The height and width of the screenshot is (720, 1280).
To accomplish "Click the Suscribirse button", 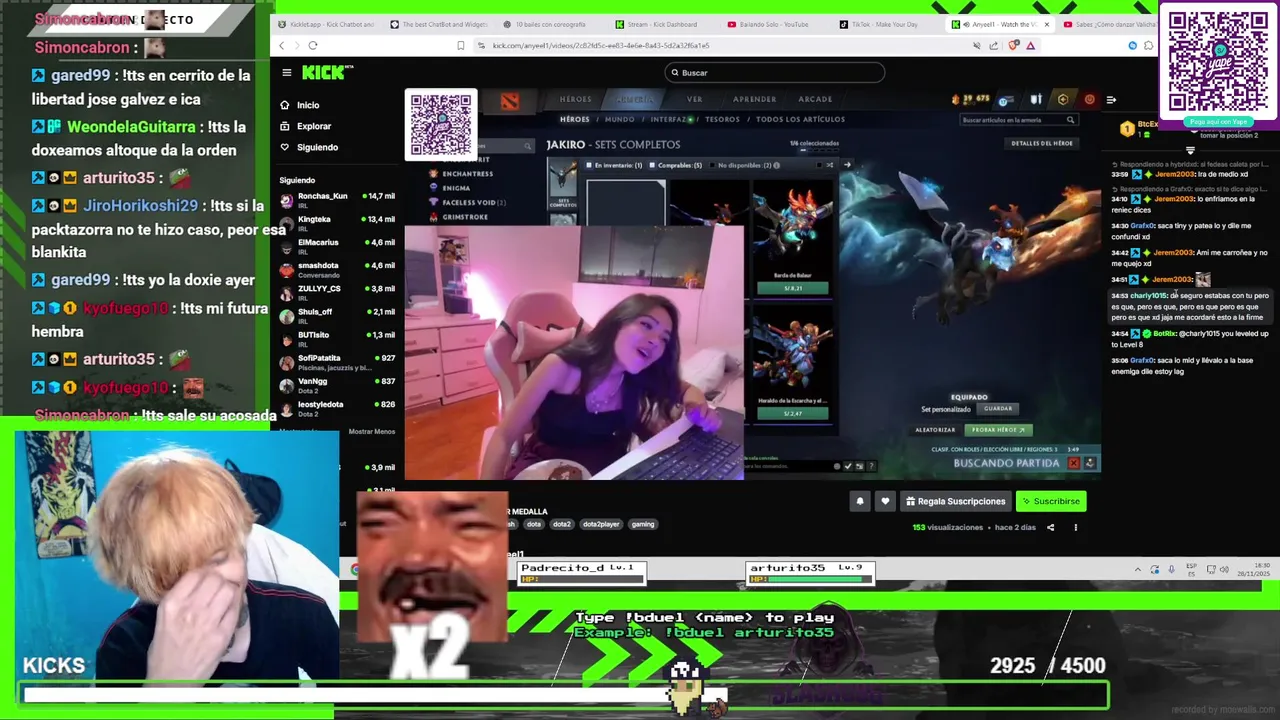I will 1051,501.
